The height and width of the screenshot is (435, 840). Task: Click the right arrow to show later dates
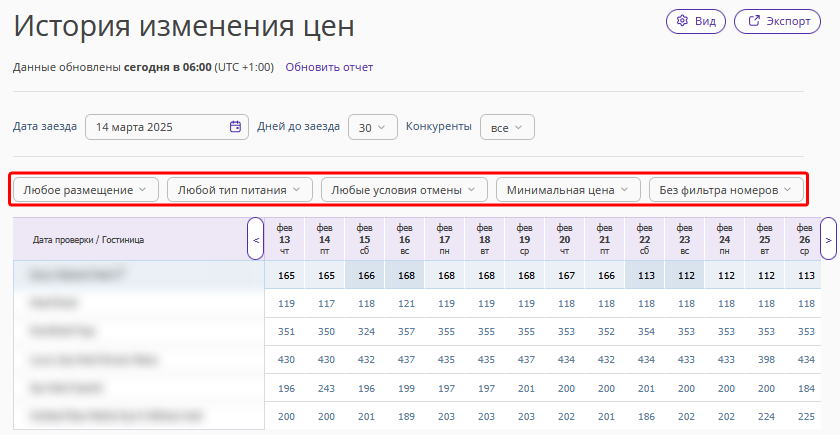[829, 239]
